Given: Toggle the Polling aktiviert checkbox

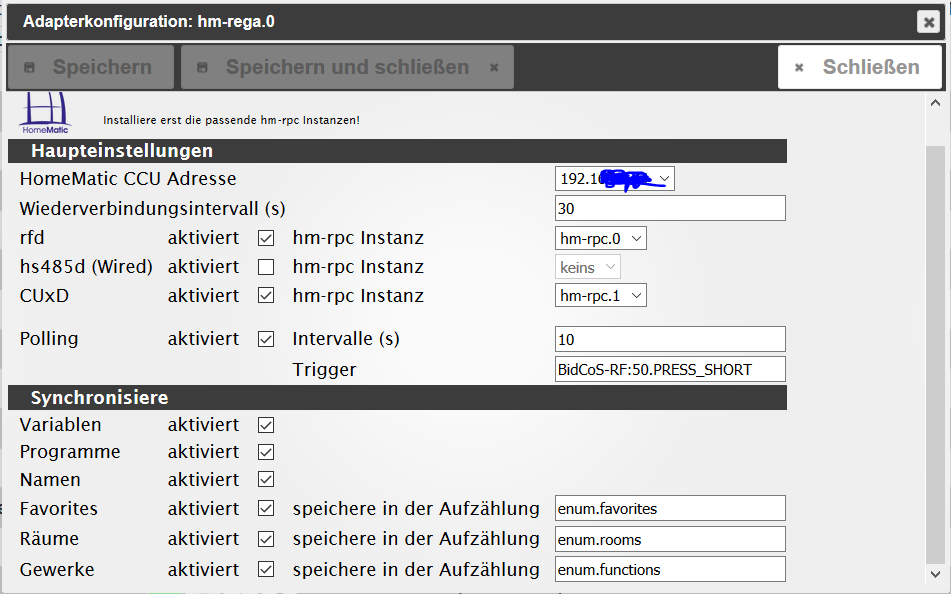Looking at the screenshot, I should coord(266,339).
